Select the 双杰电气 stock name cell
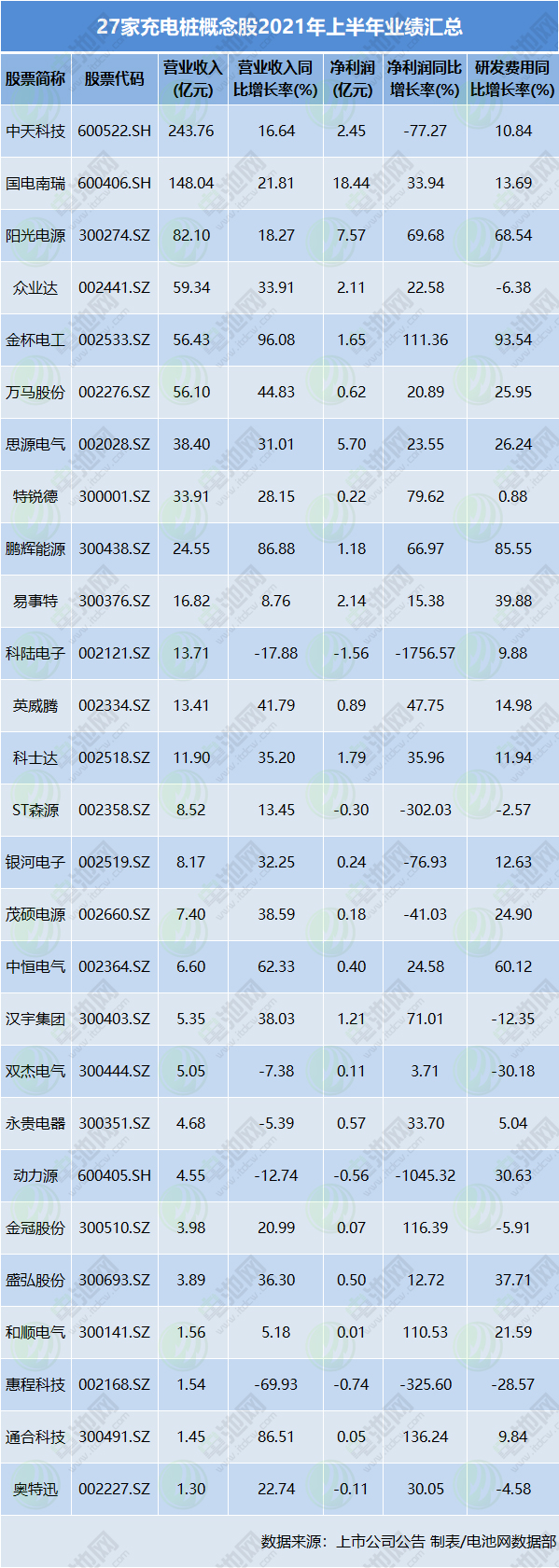Screen dimensions: 559x1568 35,1071
